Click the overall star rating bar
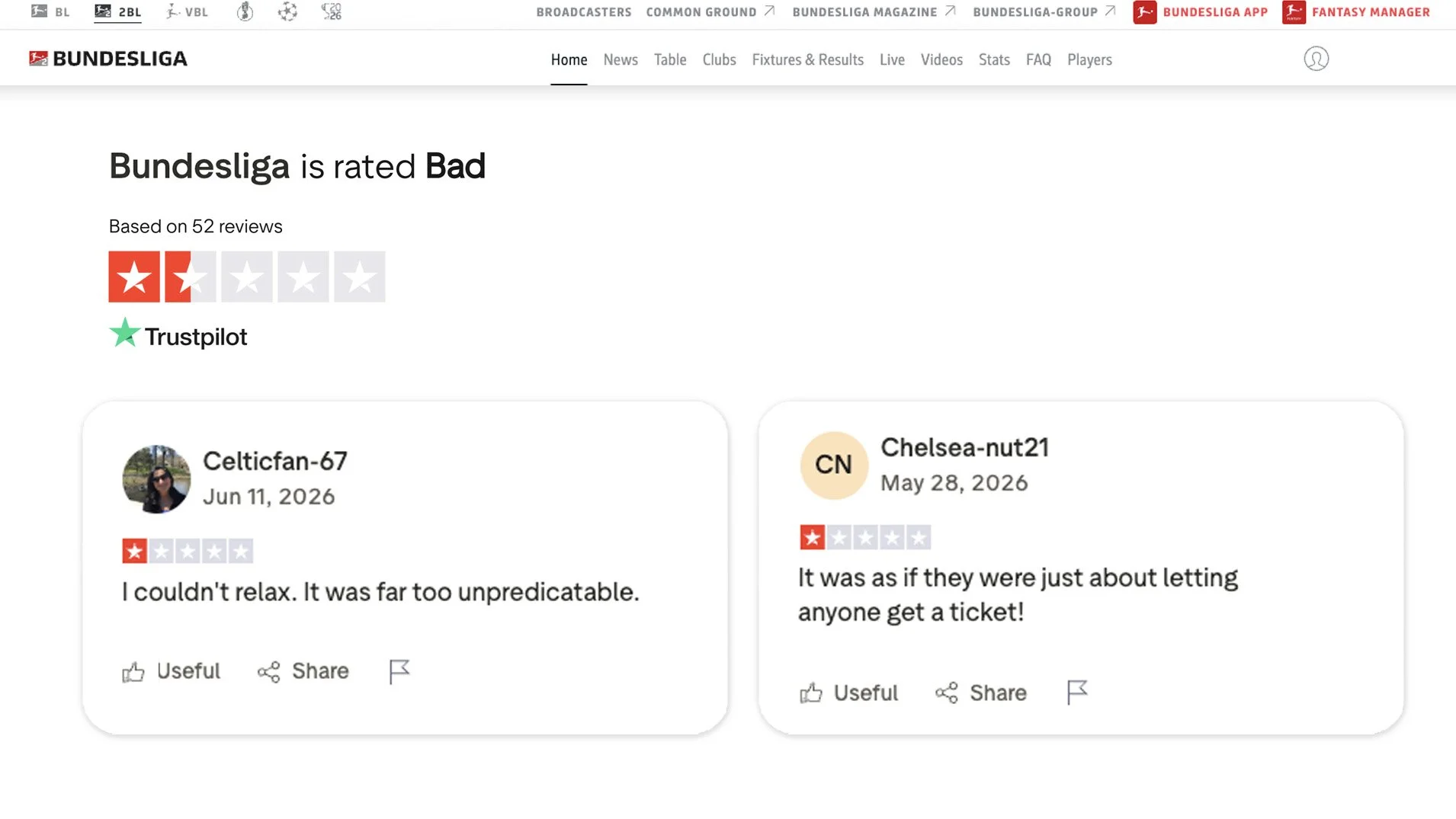This screenshot has width=1456, height=819. [247, 277]
